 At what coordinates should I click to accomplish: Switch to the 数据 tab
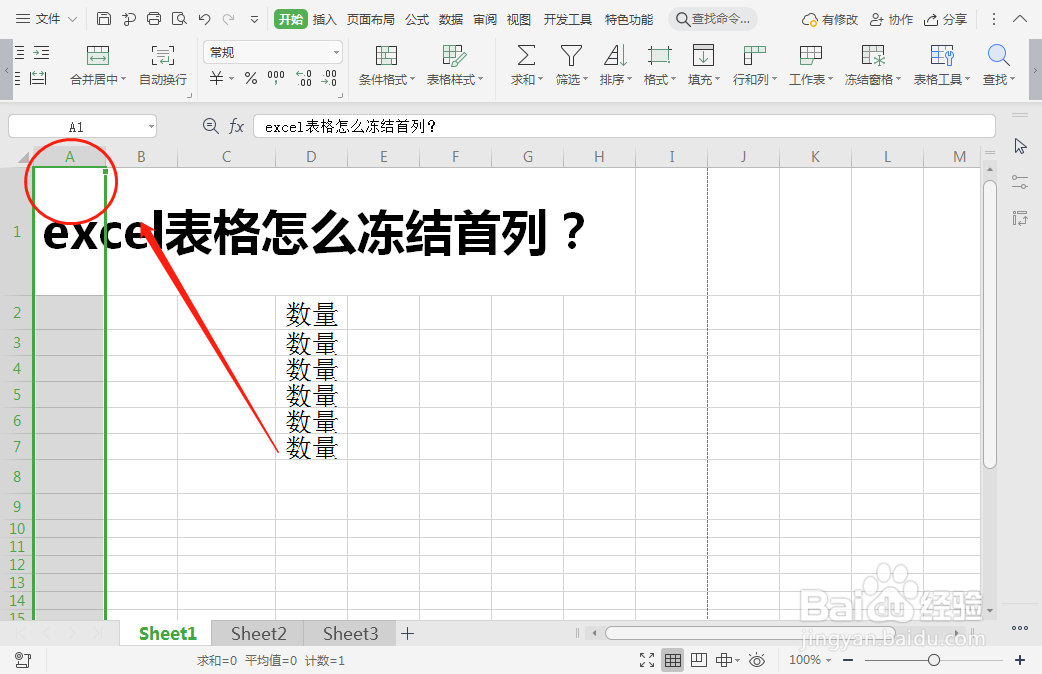pos(451,19)
